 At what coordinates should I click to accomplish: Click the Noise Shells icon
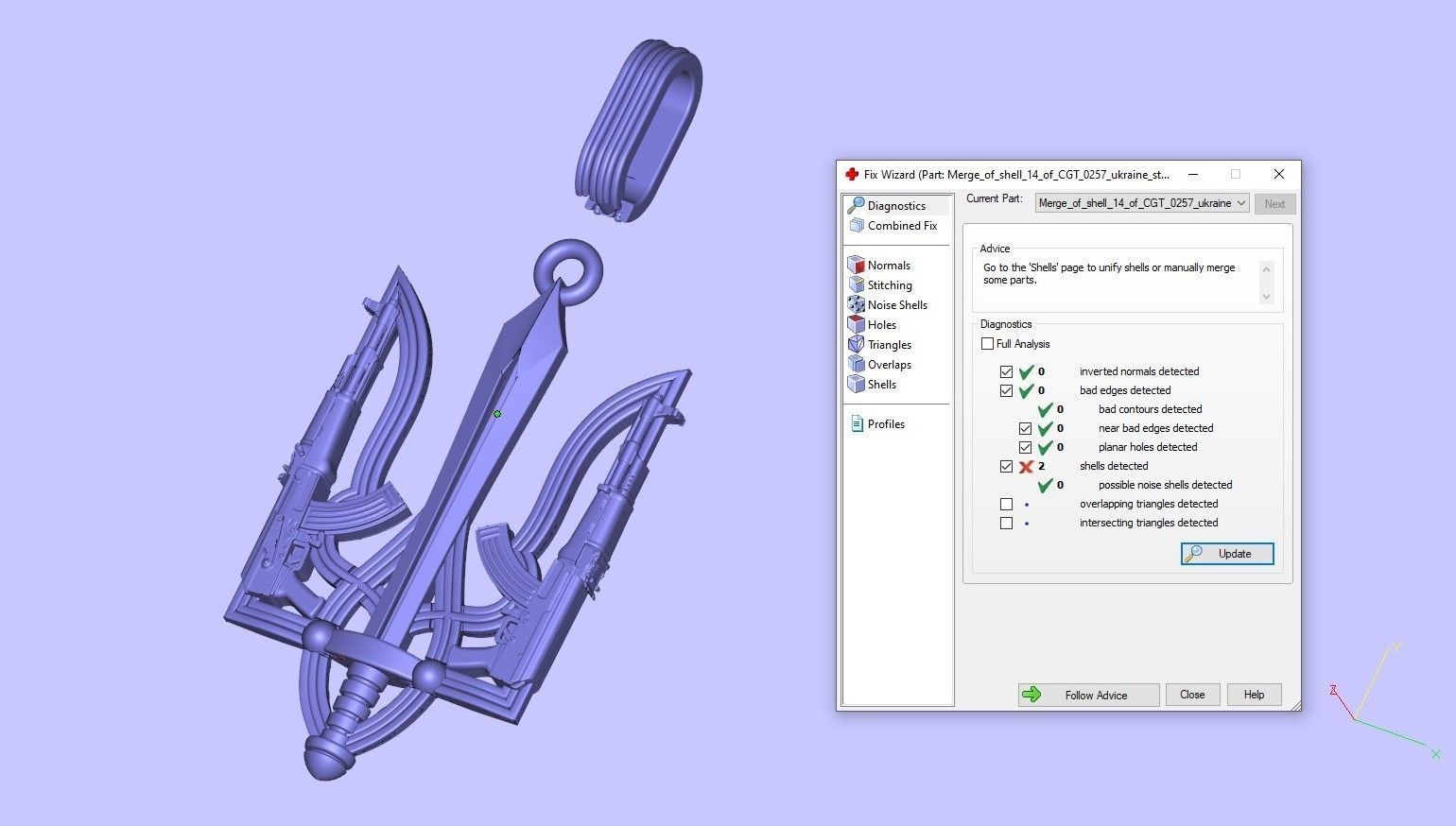point(857,304)
